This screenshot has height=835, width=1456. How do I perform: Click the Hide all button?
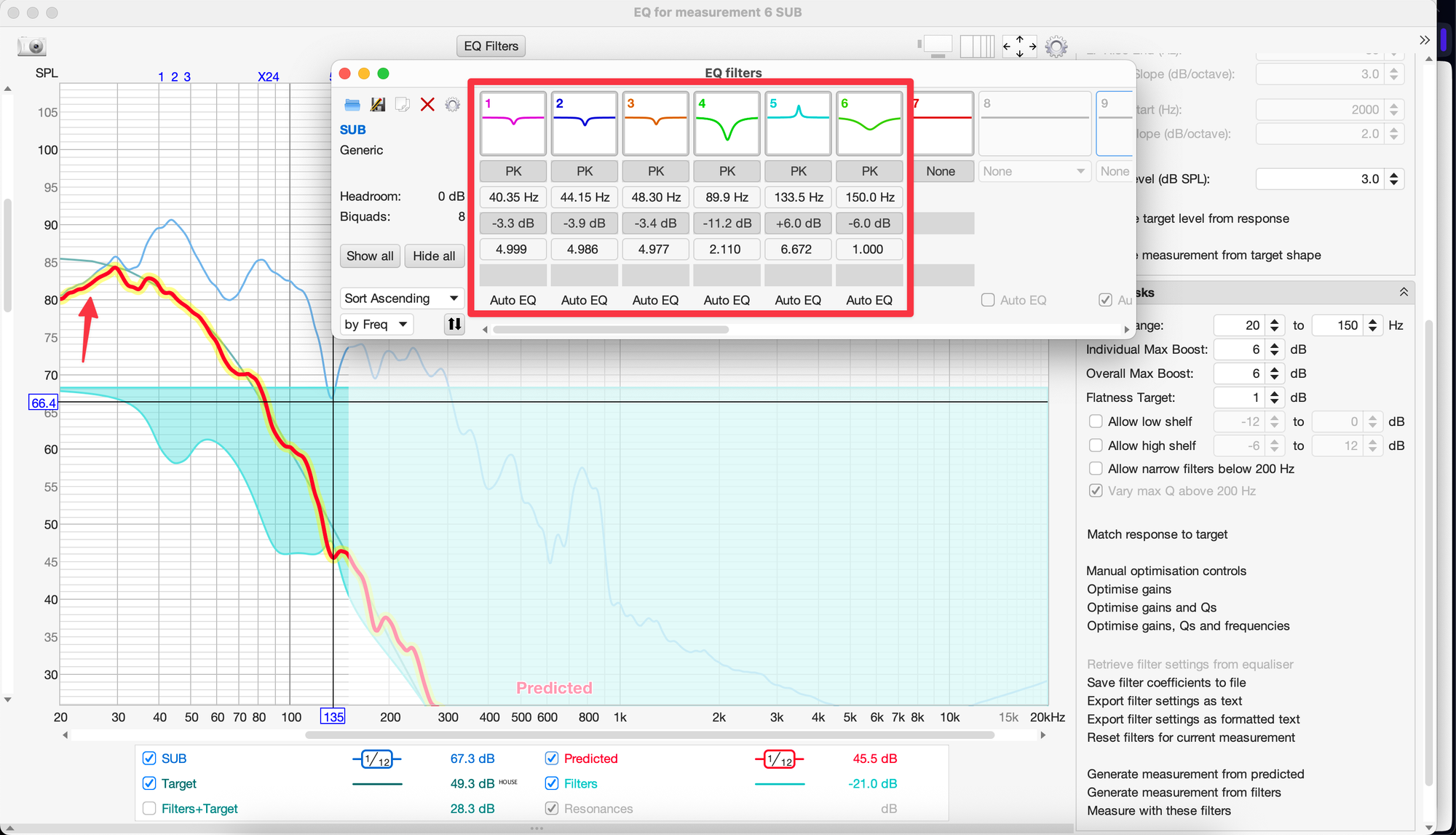[x=434, y=256]
